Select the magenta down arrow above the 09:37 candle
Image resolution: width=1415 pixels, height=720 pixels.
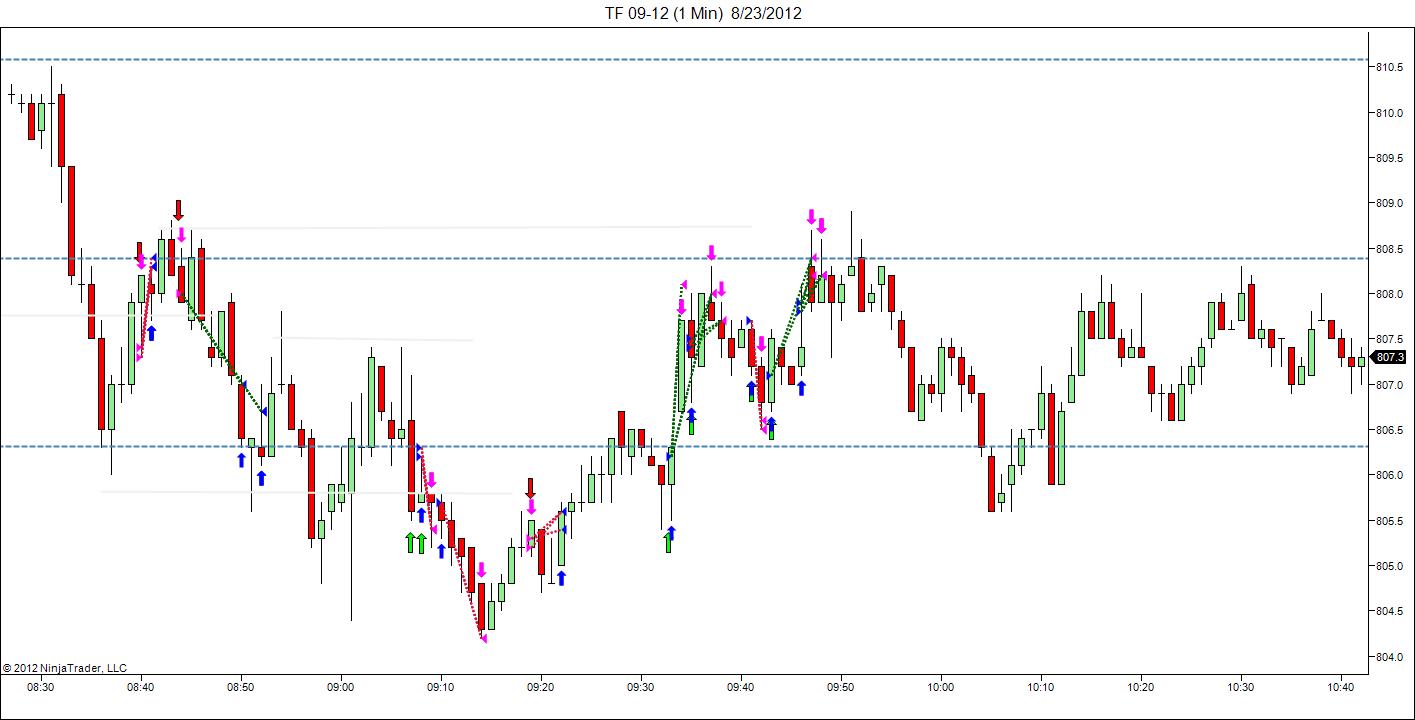coord(711,252)
